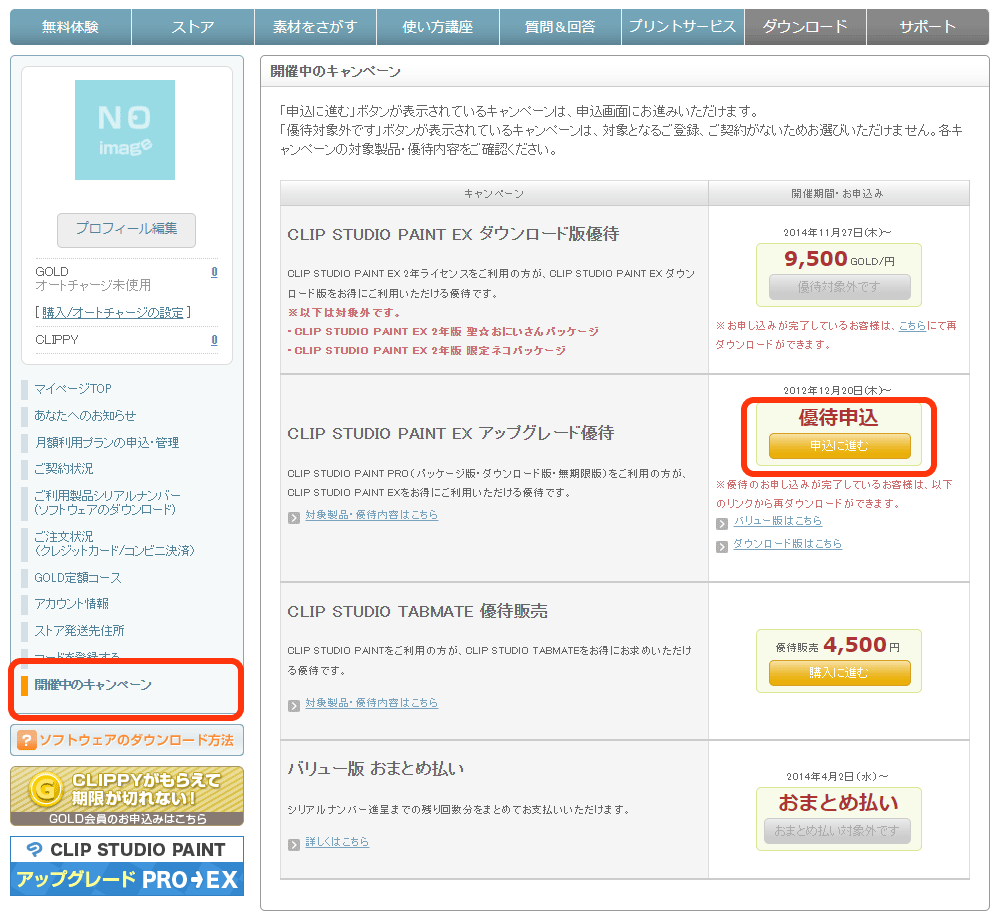The image size is (1002, 915).
Task: Open バリュー版はこちら link
Action: pos(778,521)
